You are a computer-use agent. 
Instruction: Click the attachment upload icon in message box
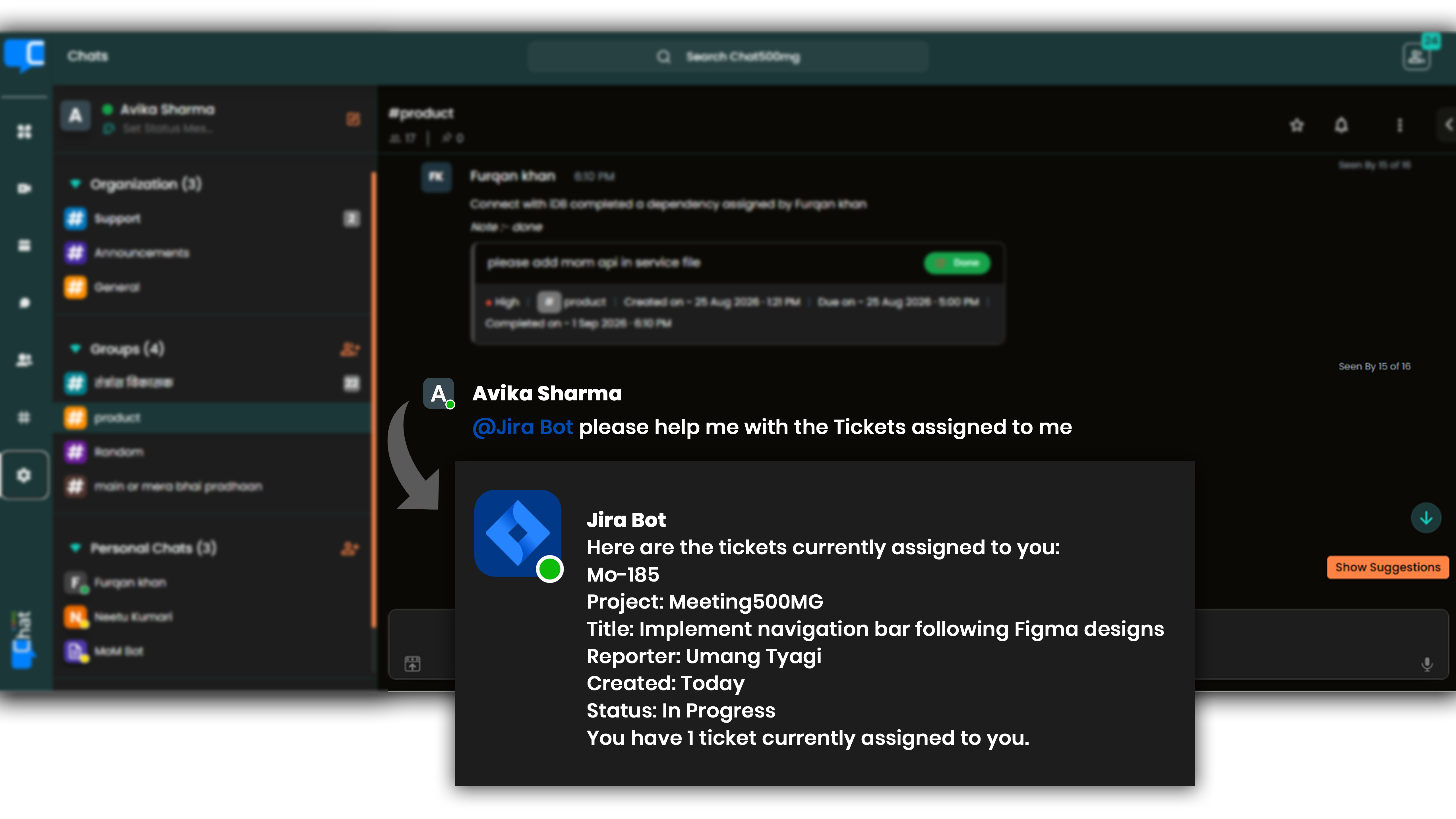[x=413, y=663]
